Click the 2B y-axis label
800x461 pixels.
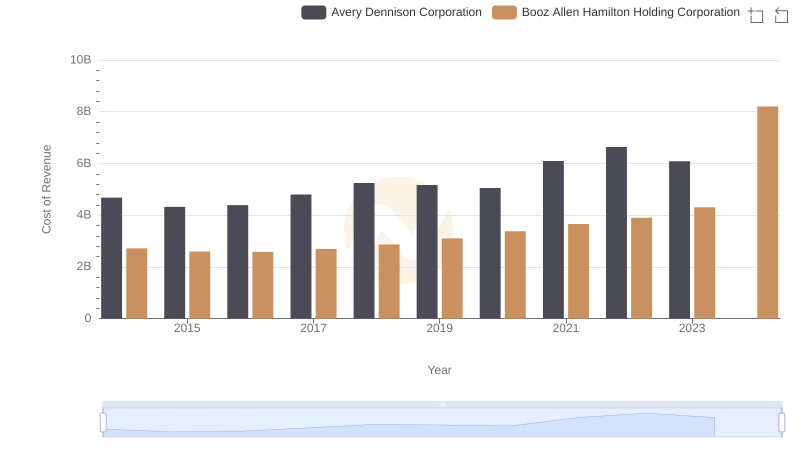point(84,266)
